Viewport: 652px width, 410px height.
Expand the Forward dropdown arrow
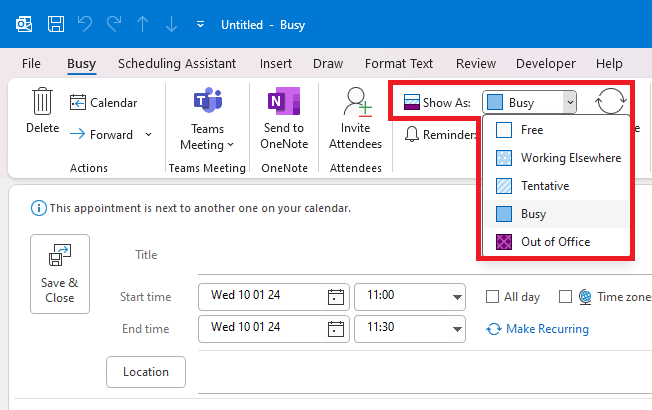[149, 134]
